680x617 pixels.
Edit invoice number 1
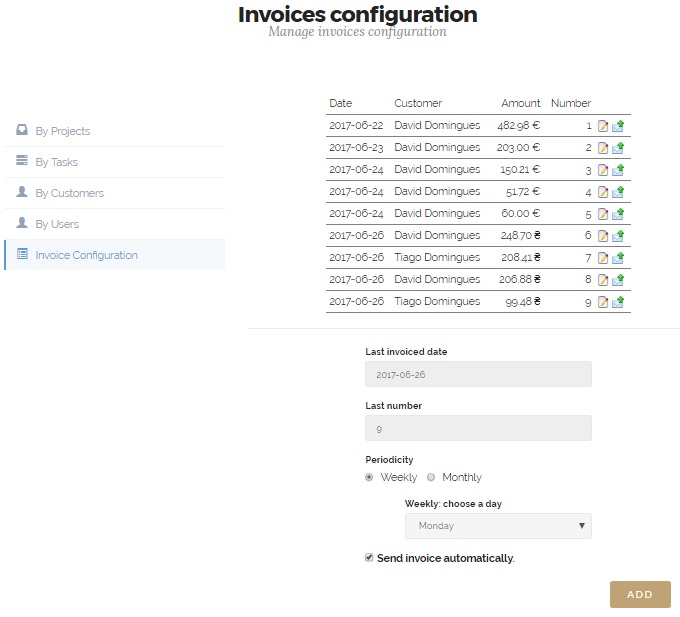[x=603, y=126]
